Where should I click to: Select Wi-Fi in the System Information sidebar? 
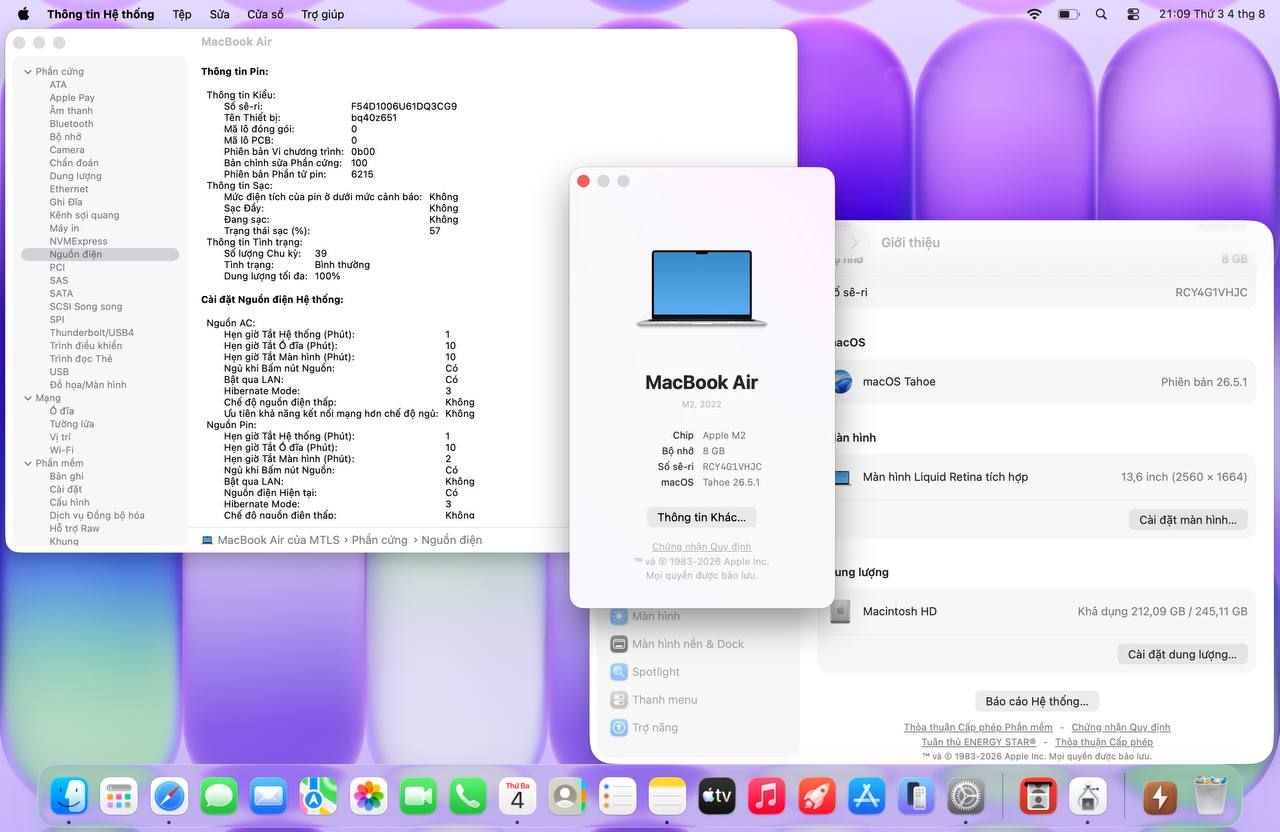[x=62, y=450]
